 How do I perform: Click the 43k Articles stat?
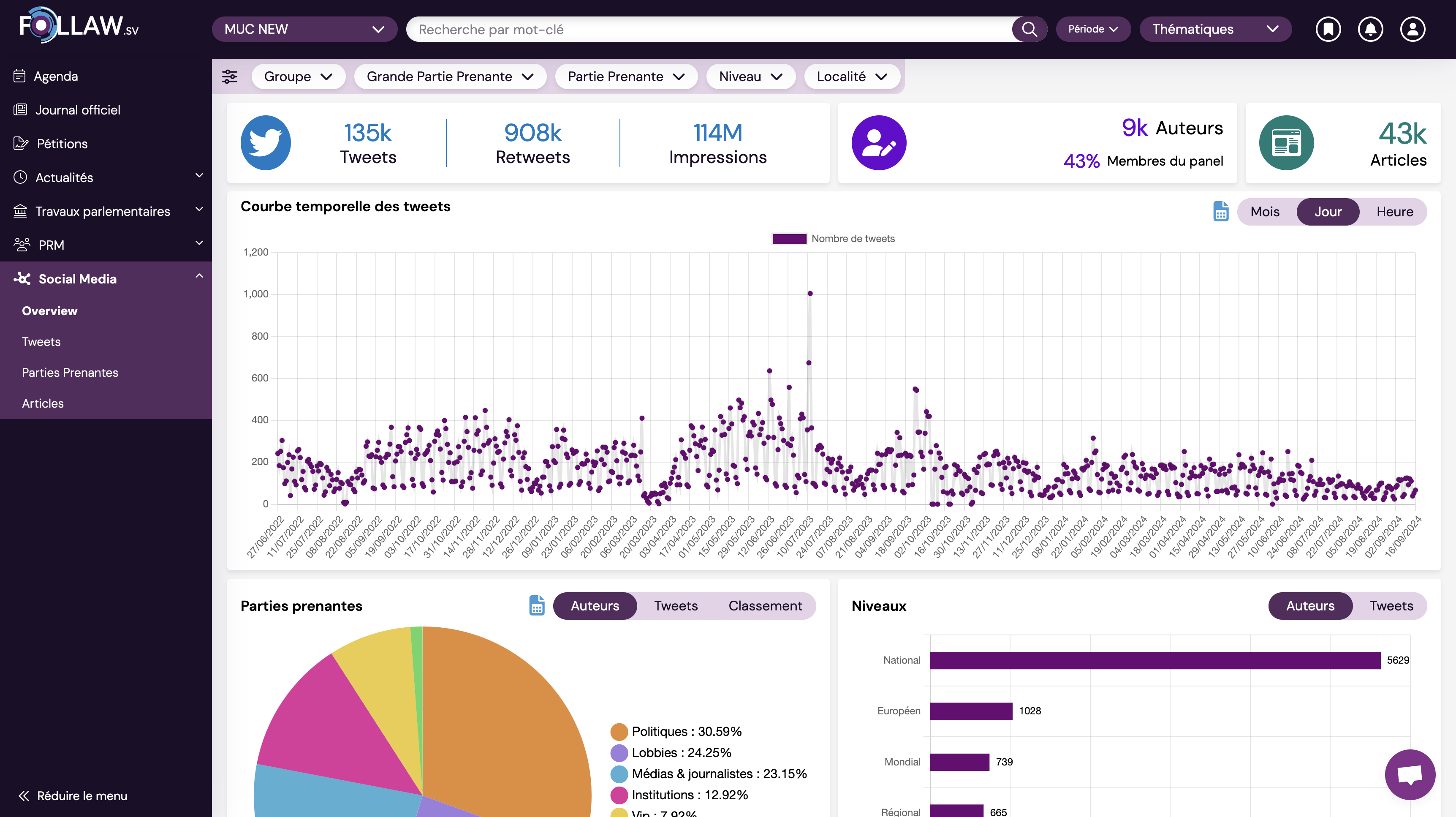click(x=1398, y=145)
